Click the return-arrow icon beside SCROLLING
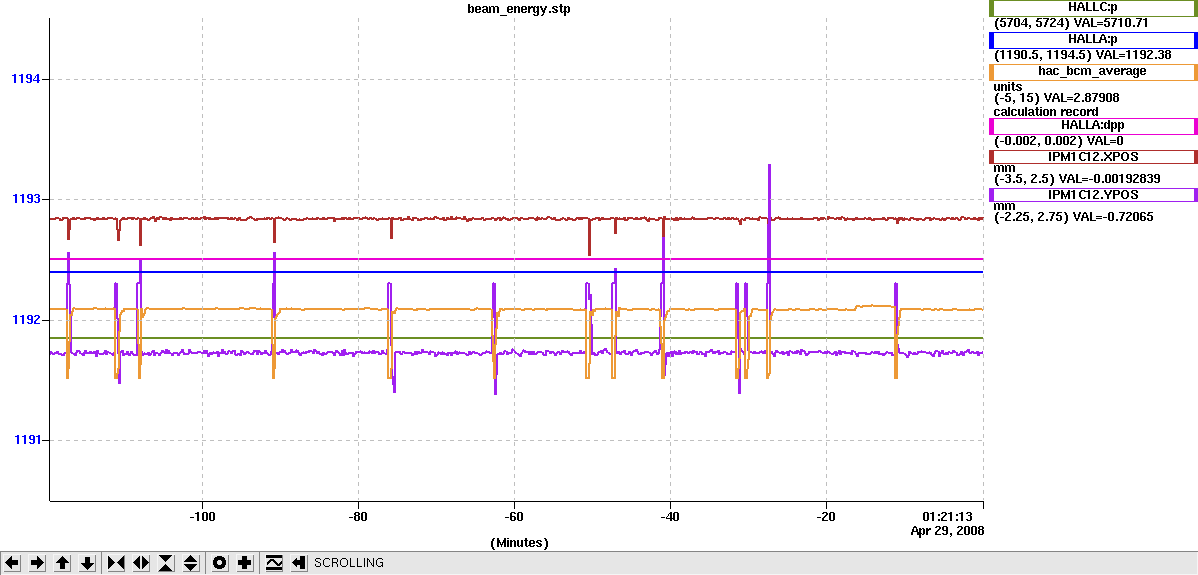This screenshot has height=575, width=1198. pos(299,563)
